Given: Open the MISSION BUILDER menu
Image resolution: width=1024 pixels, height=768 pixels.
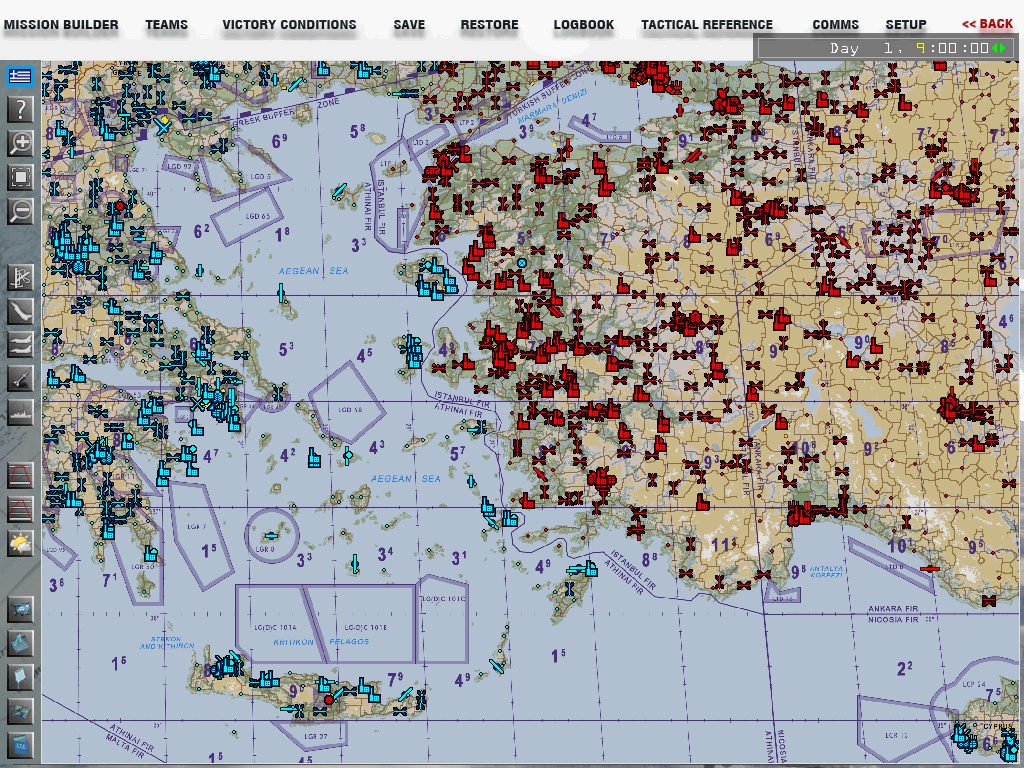Looking at the screenshot, I should [61, 25].
